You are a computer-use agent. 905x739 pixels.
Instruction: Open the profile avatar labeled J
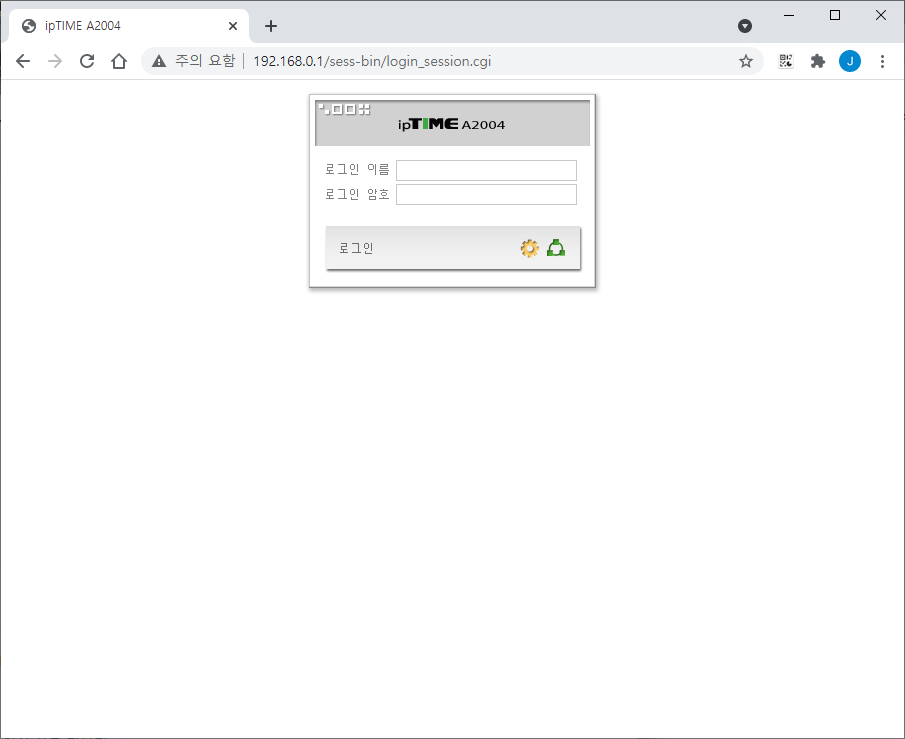[x=850, y=61]
